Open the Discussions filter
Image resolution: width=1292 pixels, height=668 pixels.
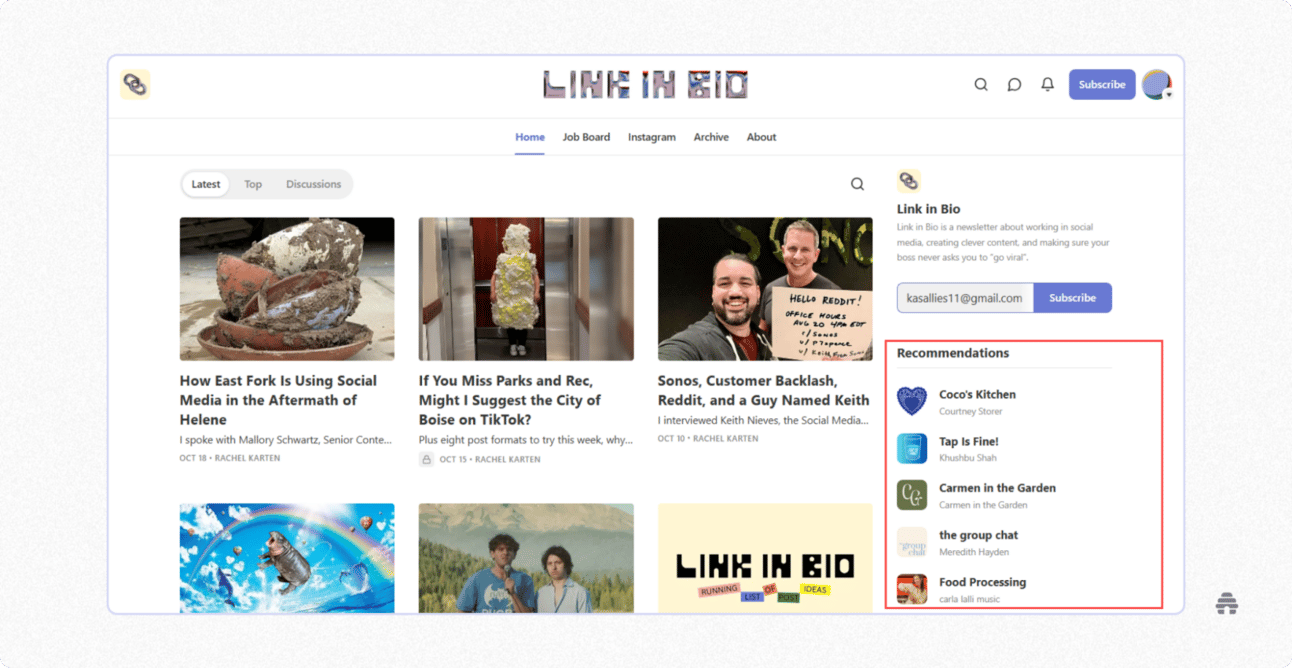314,184
